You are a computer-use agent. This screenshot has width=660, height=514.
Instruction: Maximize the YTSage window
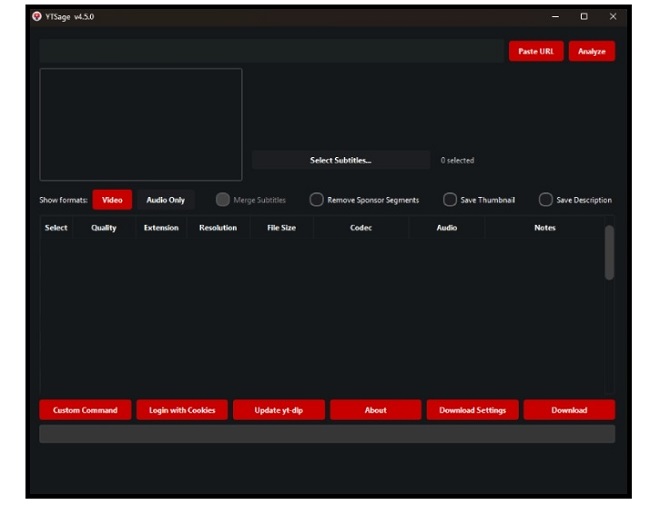(x=584, y=17)
